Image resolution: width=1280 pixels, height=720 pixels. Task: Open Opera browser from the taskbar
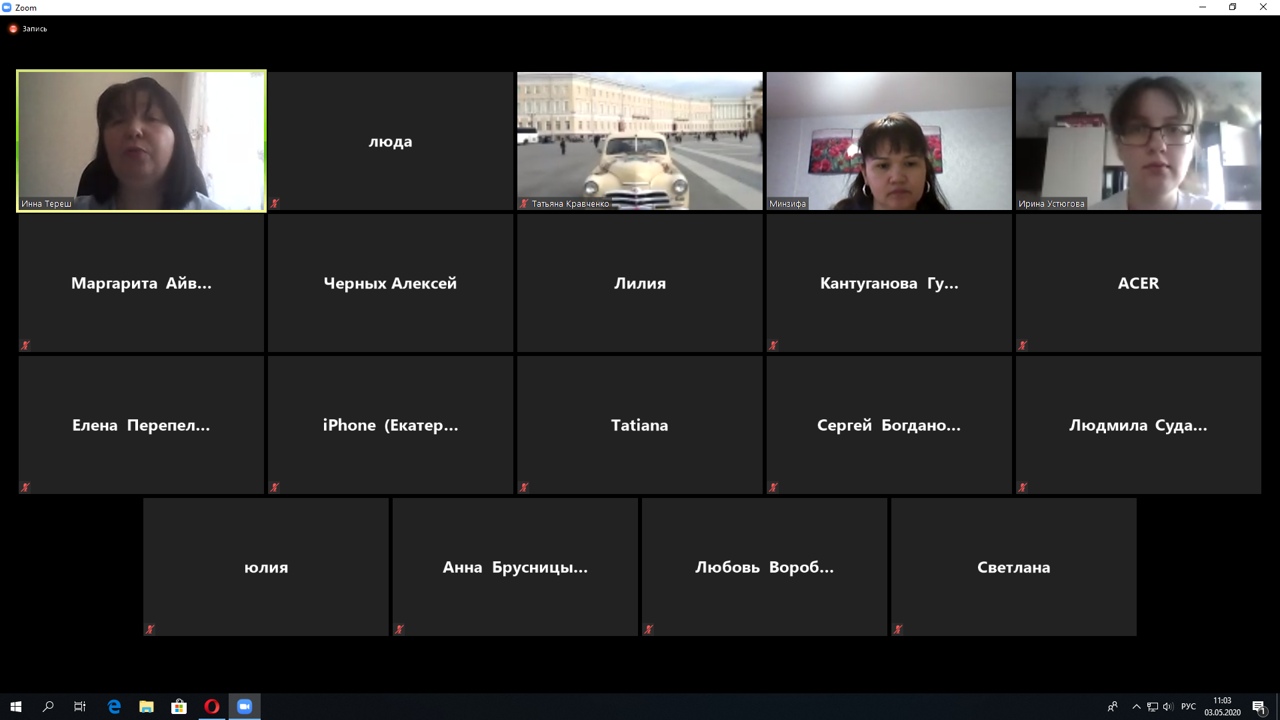coord(211,706)
